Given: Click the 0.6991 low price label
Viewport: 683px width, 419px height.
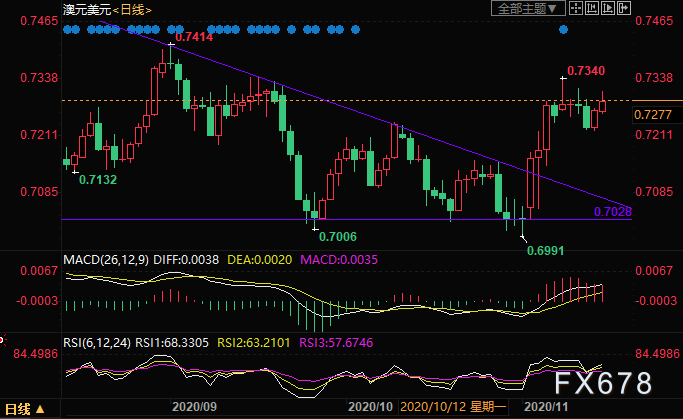Looking at the screenshot, I should click(545, 251).
